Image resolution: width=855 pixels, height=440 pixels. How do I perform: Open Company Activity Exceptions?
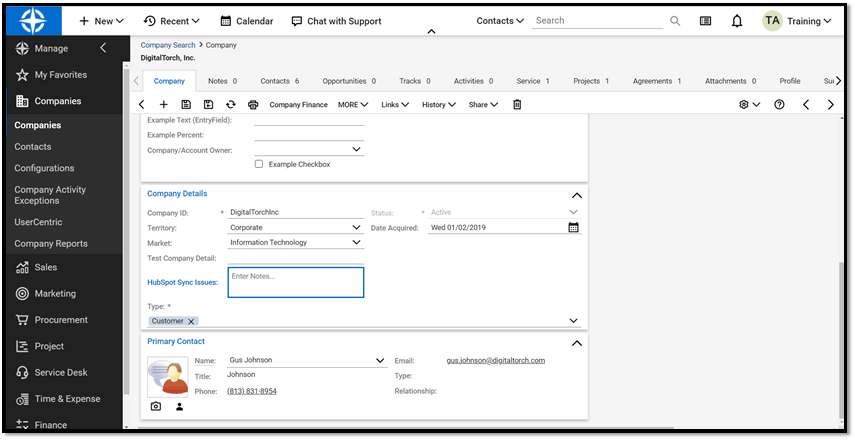[50, 195]
